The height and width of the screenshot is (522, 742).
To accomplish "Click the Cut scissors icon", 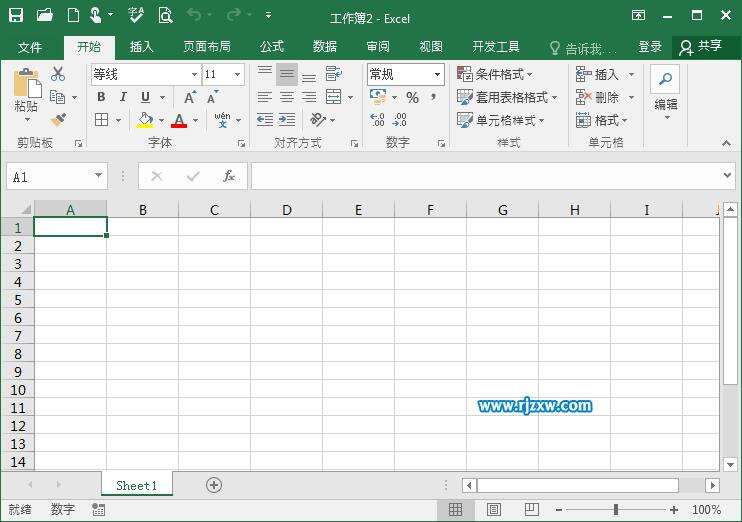I will (x=58, y=74).
